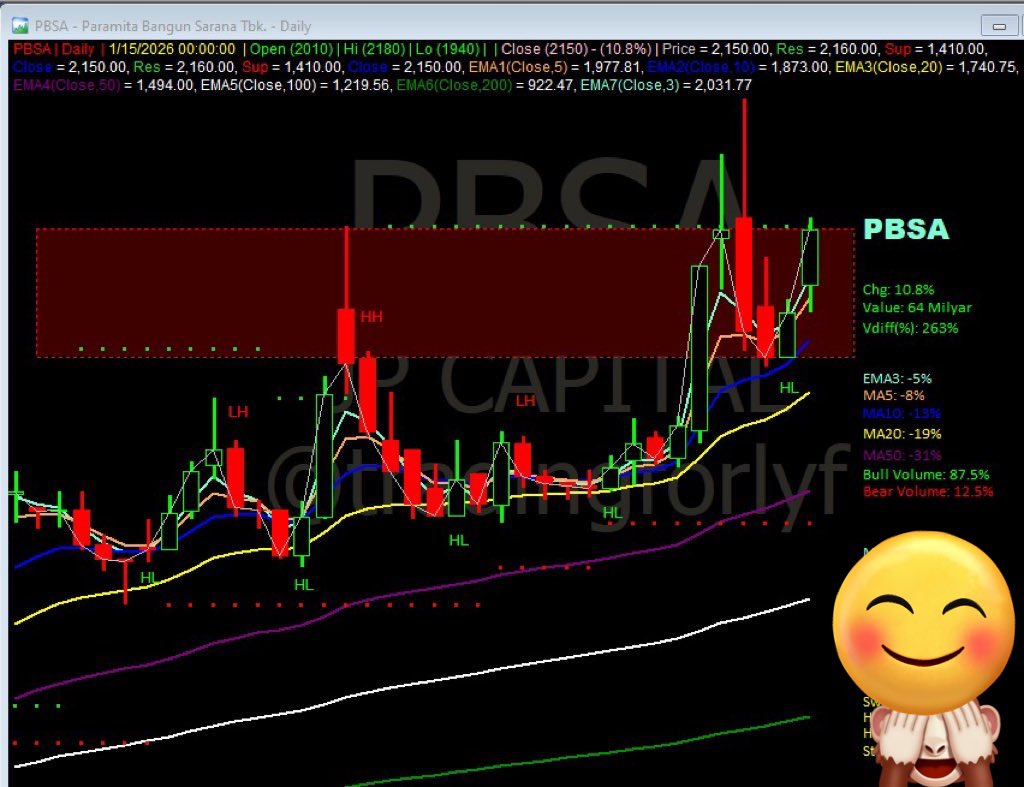This screenshot has height=787, width=1024.
Task: Click the red 'HH' swing marker
Action: [x=371, y=317]
